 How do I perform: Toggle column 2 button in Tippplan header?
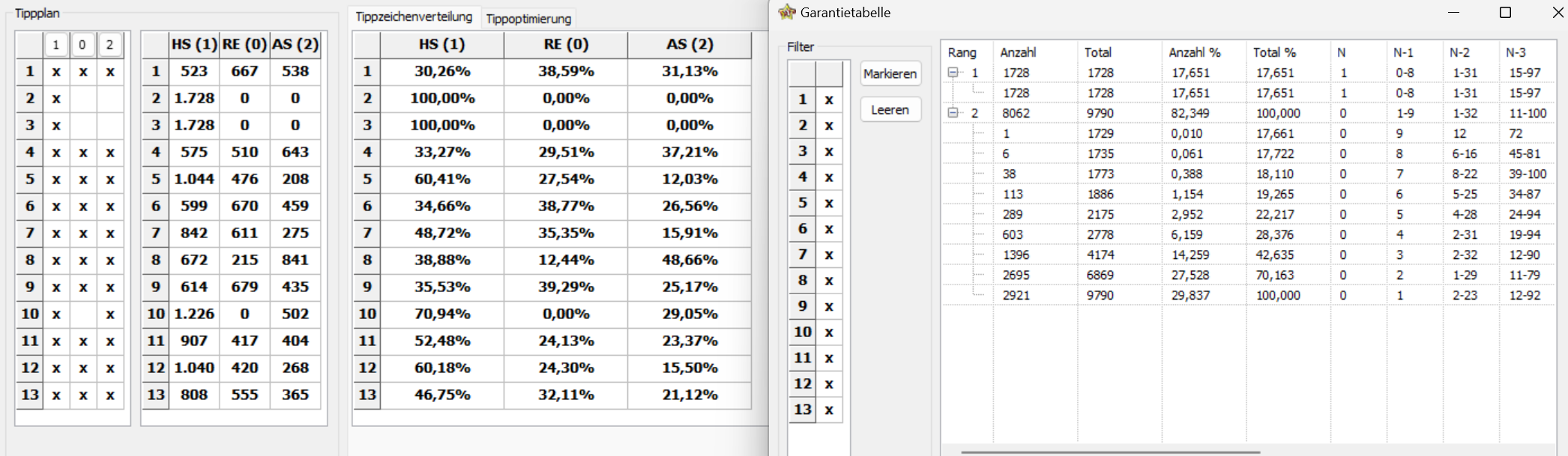point(109,45)
